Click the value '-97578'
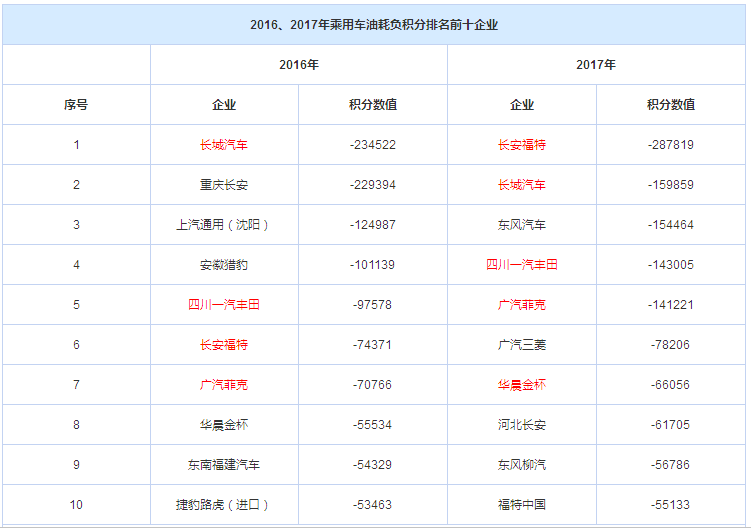This screenshot has width=751, height=528. pos(373,305)
